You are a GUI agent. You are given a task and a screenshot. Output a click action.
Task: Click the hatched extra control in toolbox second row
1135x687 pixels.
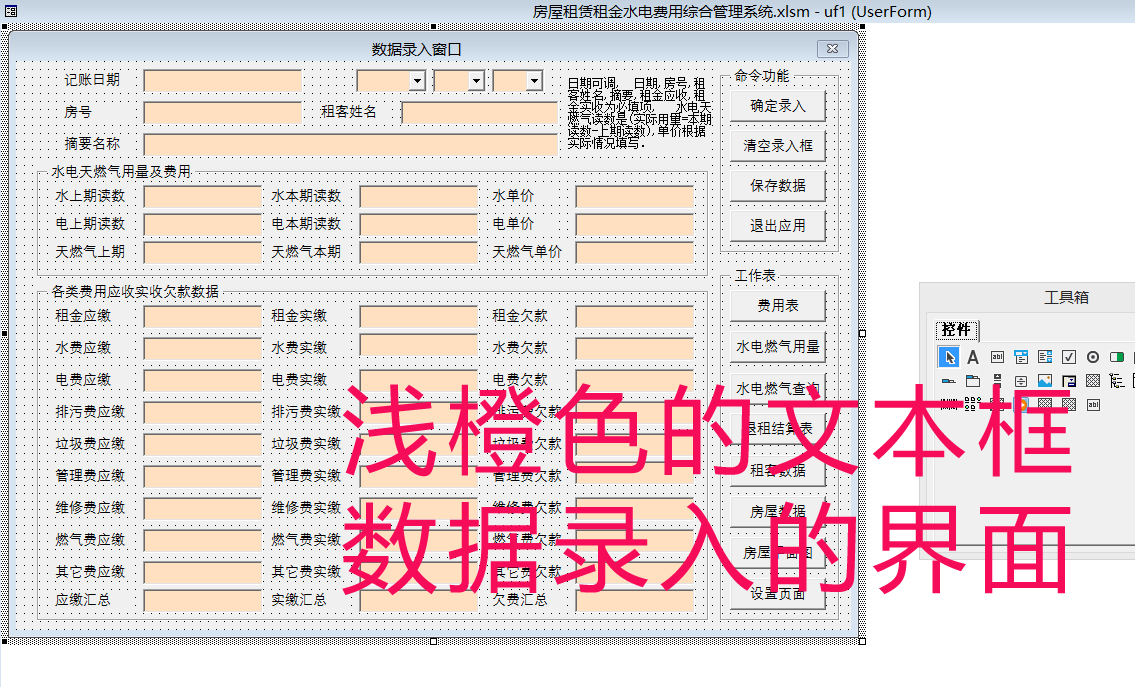(x=1093, y=381)
